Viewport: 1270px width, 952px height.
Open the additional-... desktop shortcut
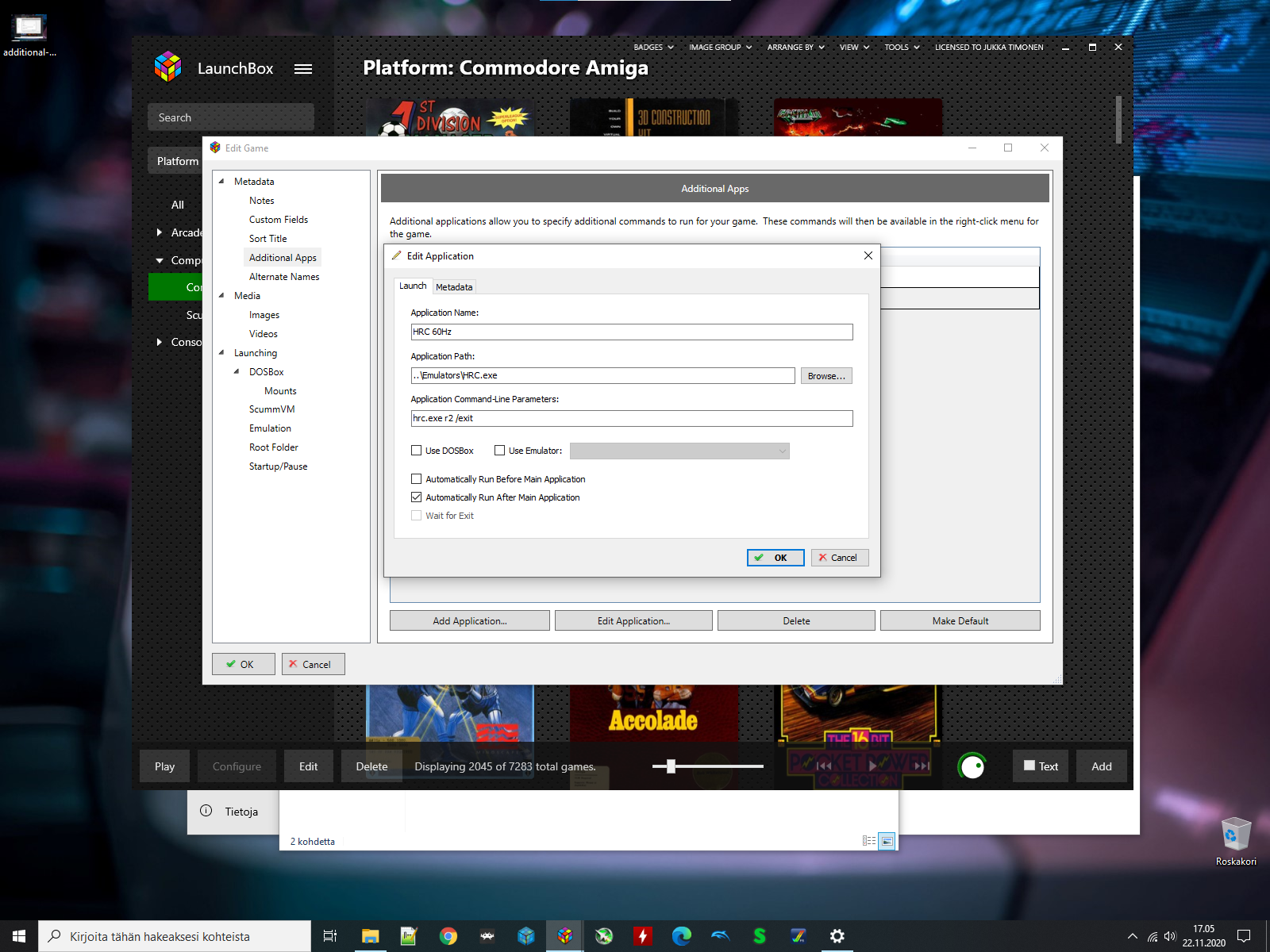tap(29, 36)
